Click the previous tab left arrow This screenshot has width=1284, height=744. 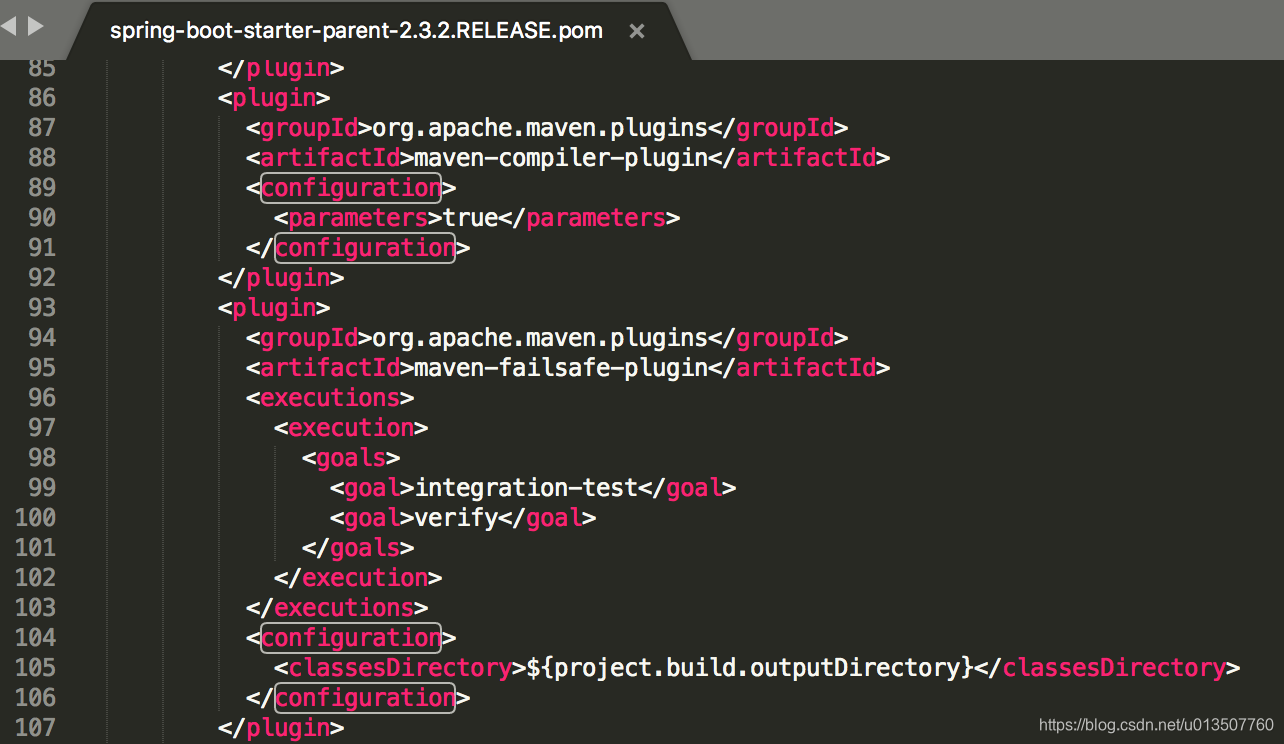[9, 26]
